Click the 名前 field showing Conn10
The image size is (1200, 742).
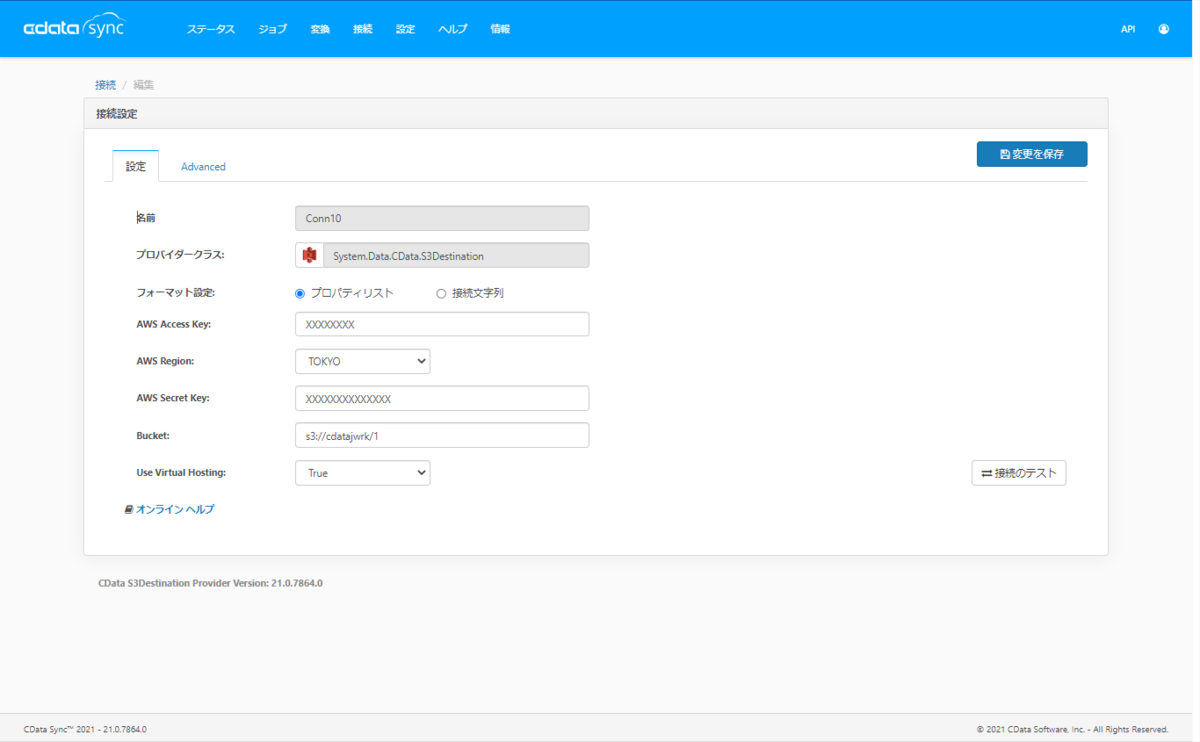442,218
